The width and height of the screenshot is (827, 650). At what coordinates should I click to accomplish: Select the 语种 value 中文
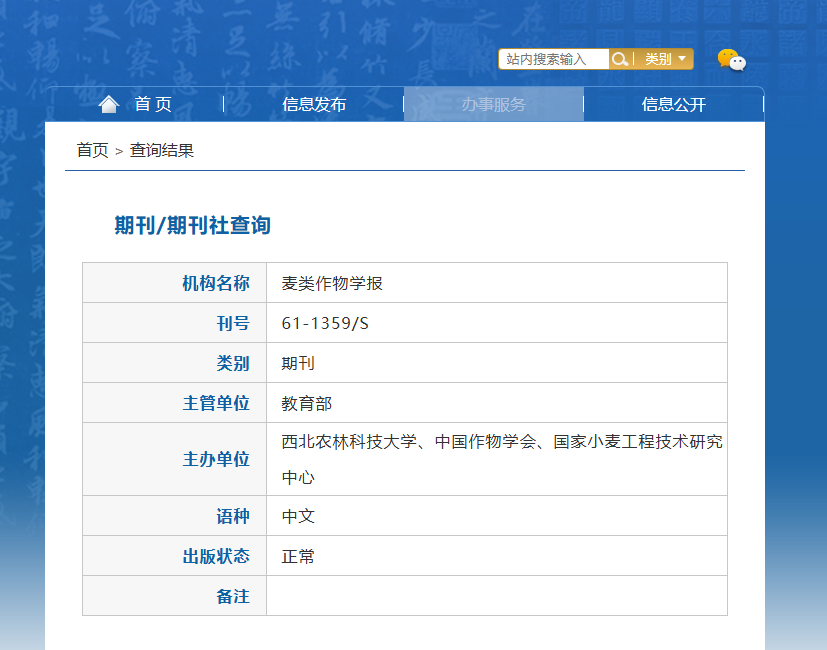[x=298, y=516]
